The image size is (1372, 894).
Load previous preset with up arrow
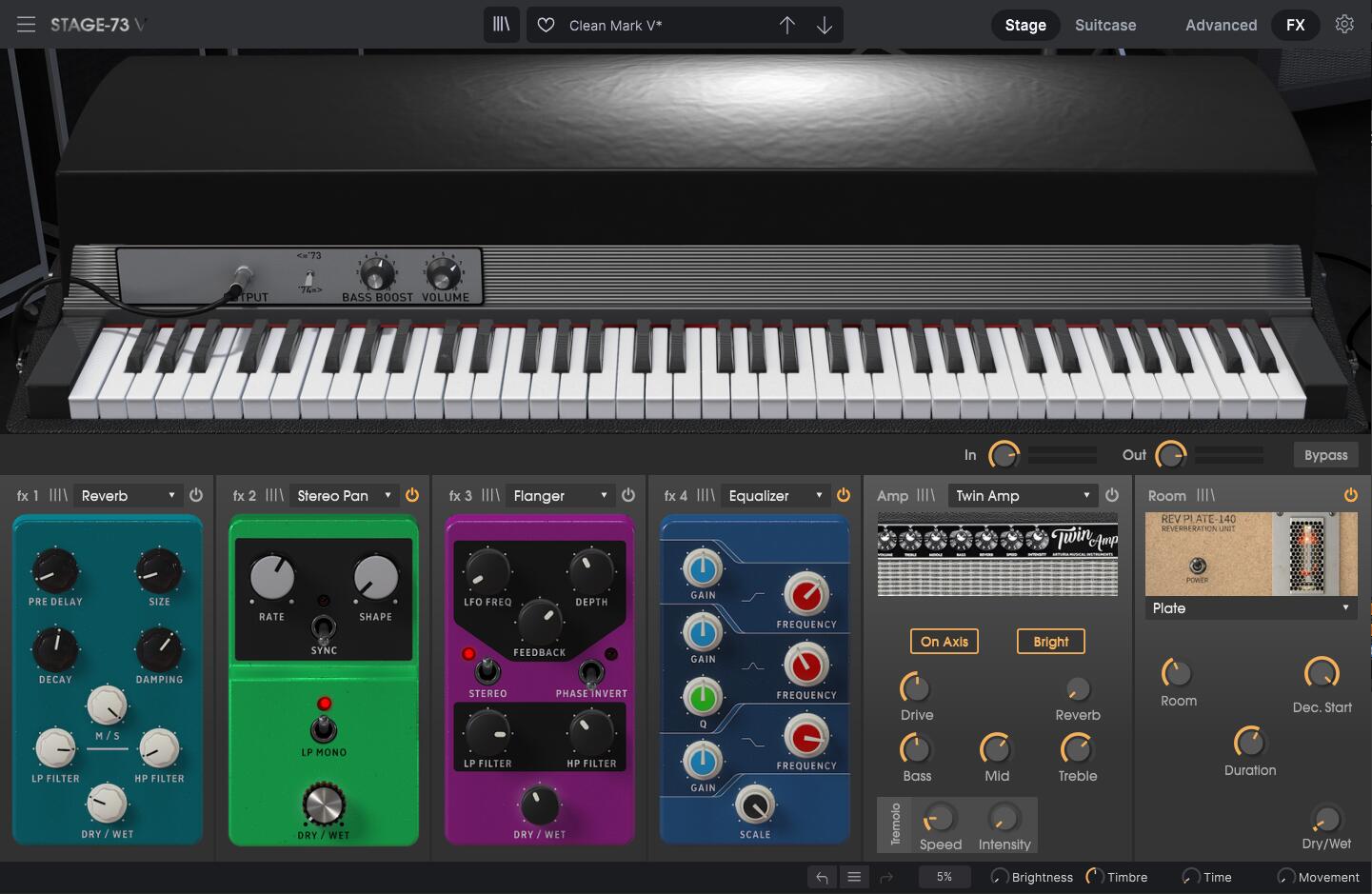point(786,26)
